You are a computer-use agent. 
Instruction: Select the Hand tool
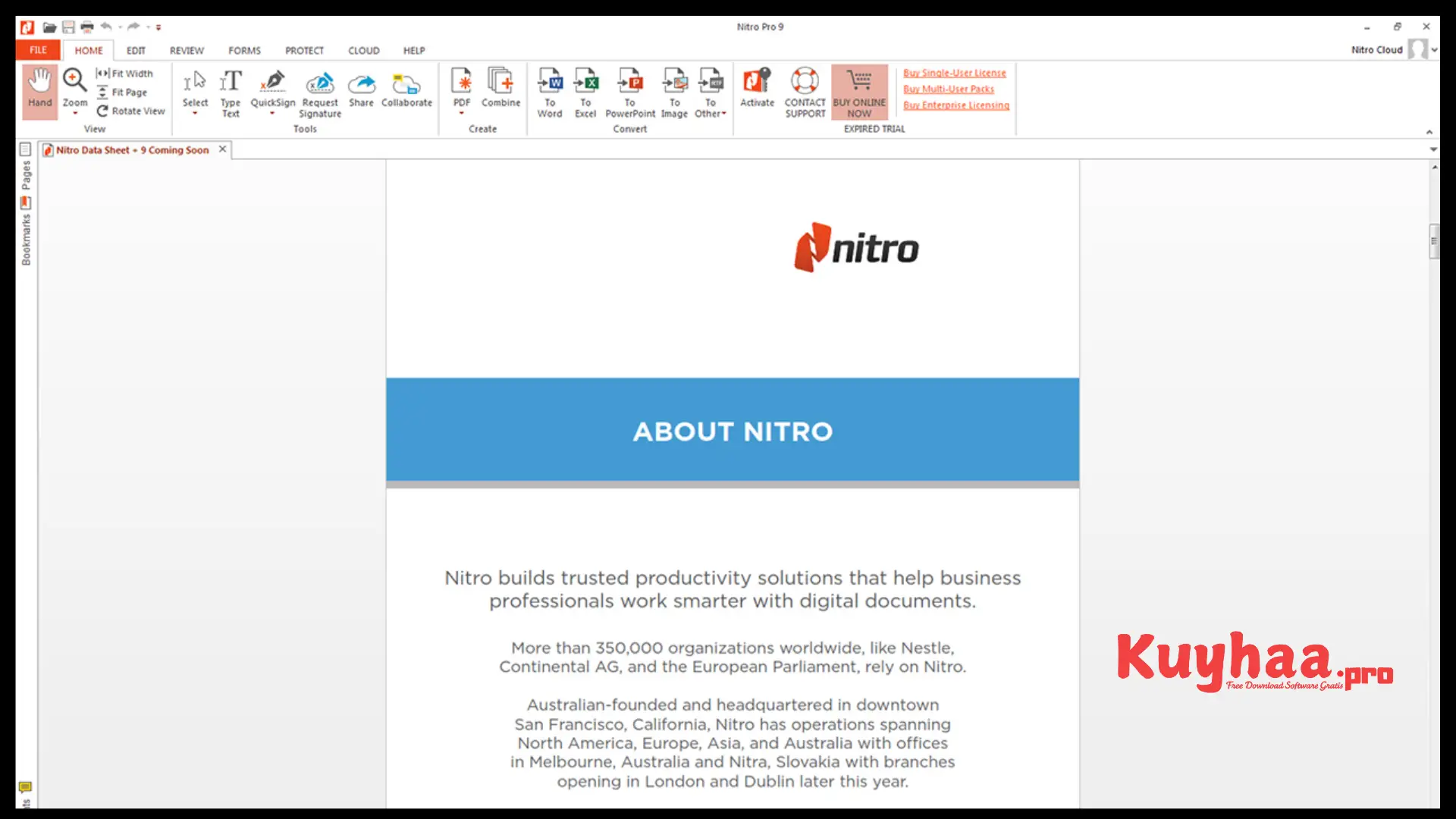(x=39, y=91)
